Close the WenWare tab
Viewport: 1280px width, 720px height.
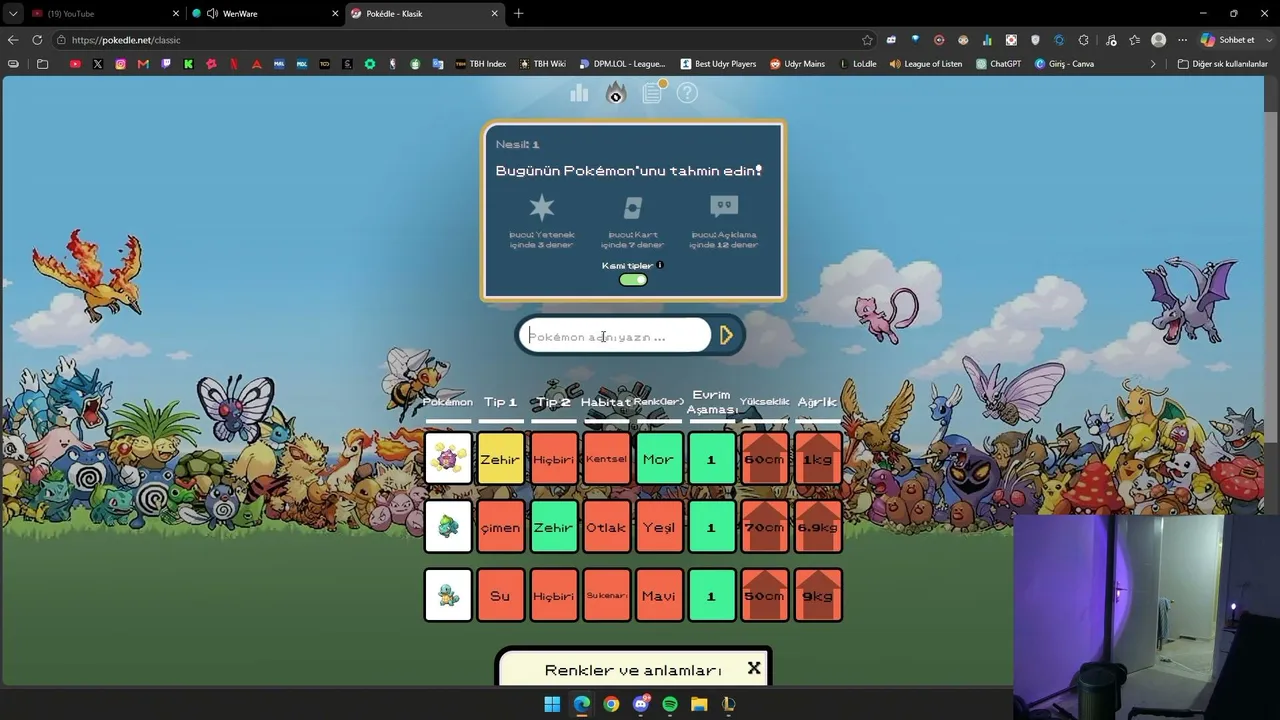coord(335,14)
